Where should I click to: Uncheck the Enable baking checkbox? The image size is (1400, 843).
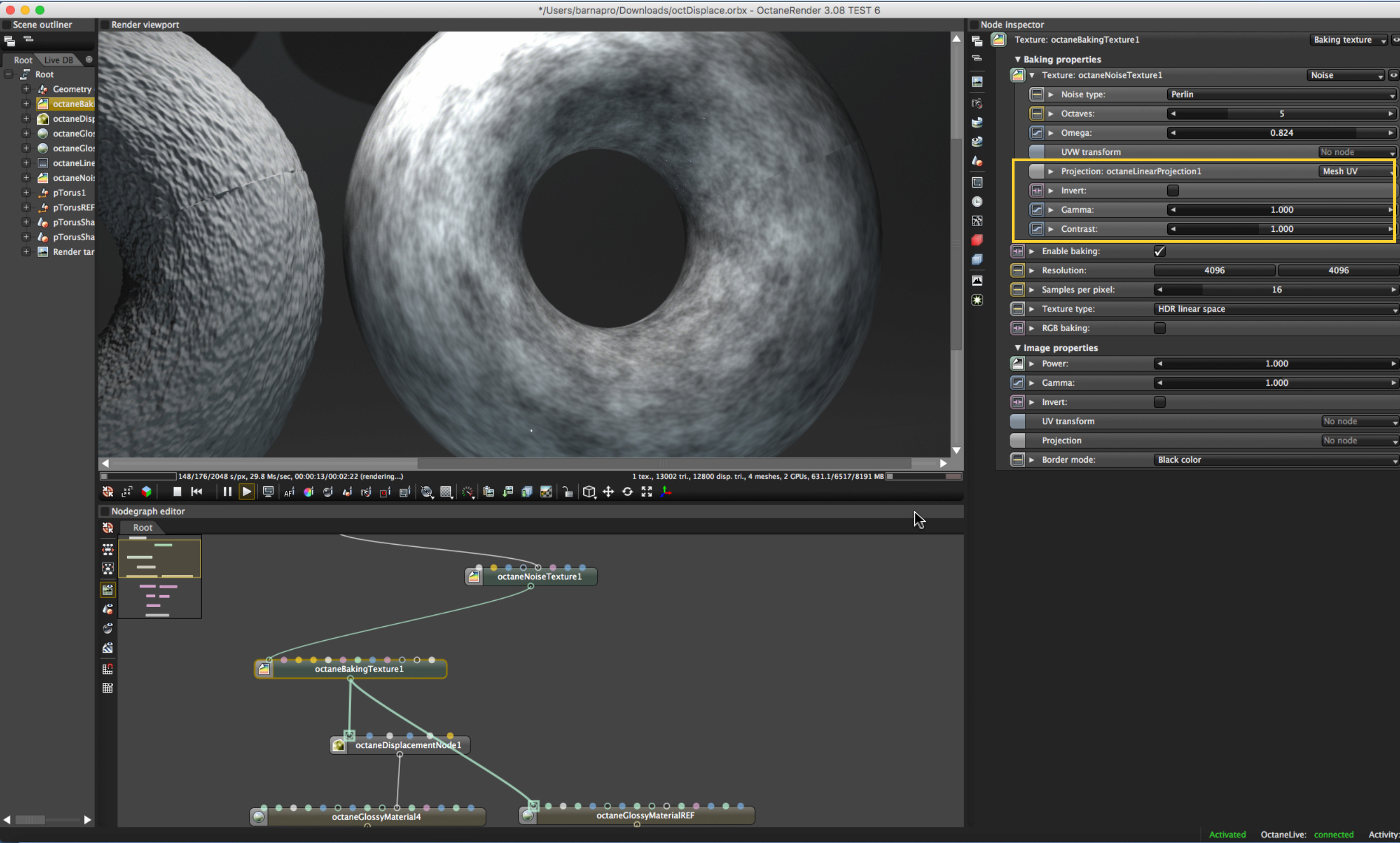[x=1159, y=251]
